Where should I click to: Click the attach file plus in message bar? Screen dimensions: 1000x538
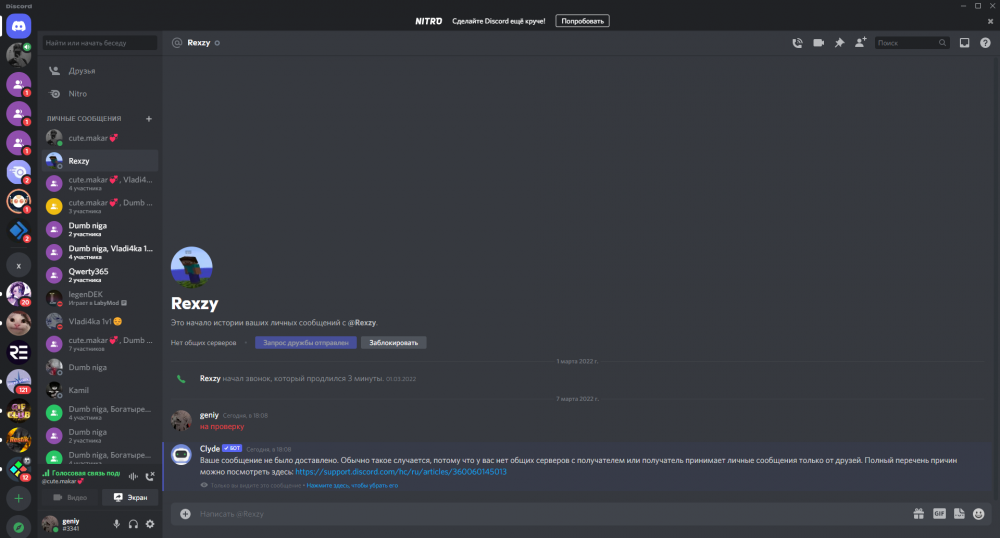[185, 514]
